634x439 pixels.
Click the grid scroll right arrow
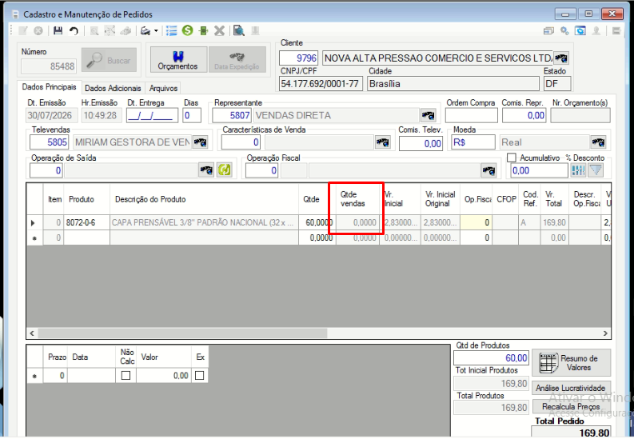point(605,333)
